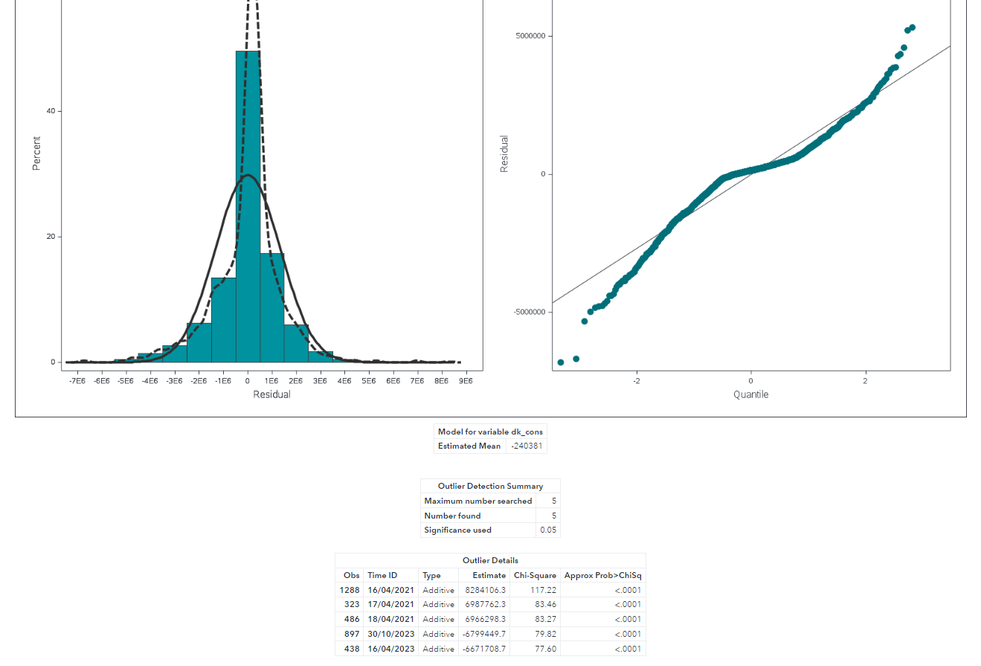981x666 pixels.
Task: Select the Time ID cell 16/04/2023
Action: coord(391,649)
